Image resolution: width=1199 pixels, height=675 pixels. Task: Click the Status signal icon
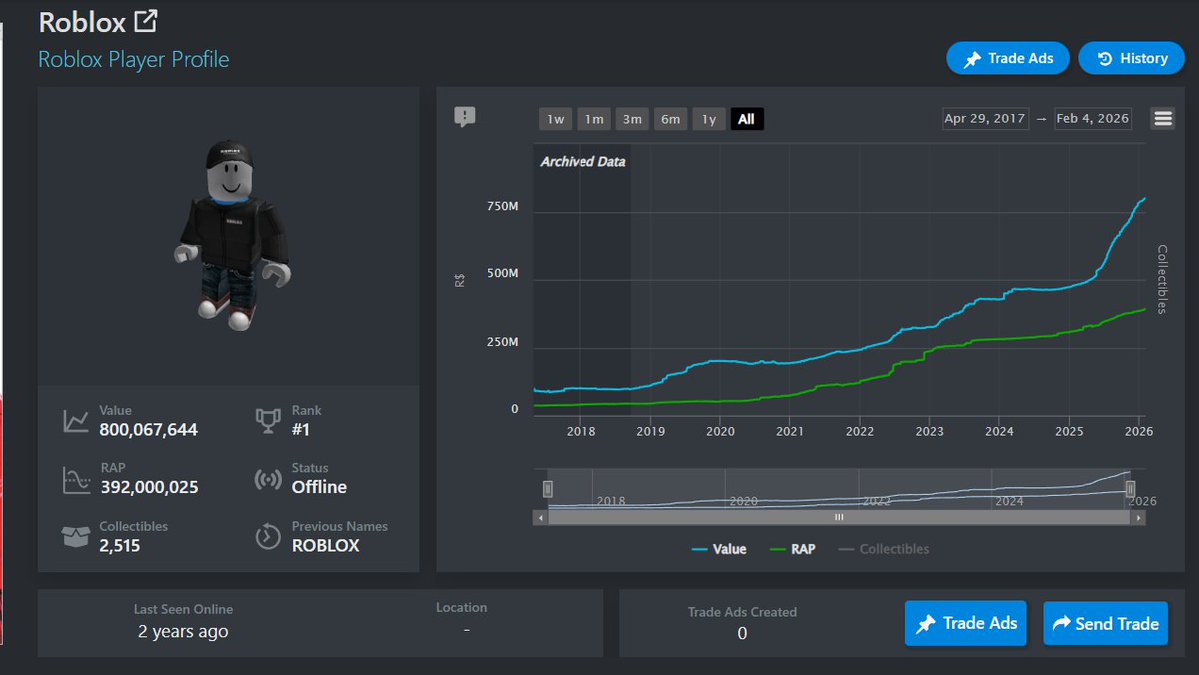[266, 477]
